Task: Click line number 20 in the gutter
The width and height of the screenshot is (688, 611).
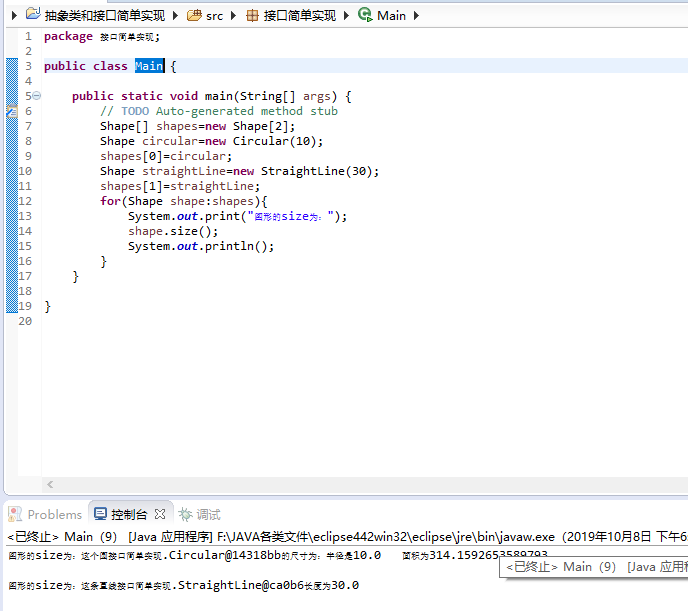Action: pyautogui.click(x=25, y=321)
